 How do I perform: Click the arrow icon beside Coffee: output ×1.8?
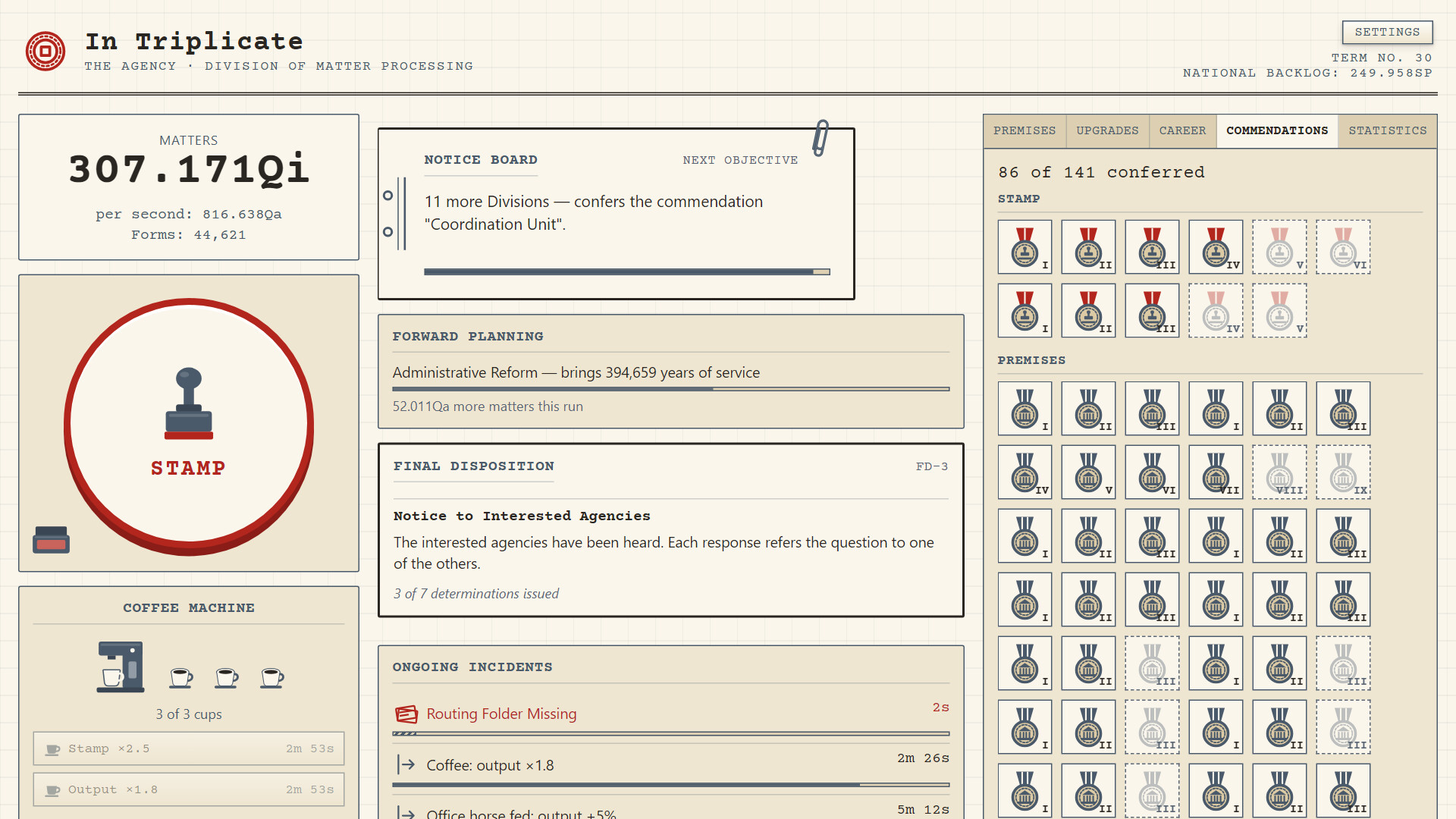(406, 764)
